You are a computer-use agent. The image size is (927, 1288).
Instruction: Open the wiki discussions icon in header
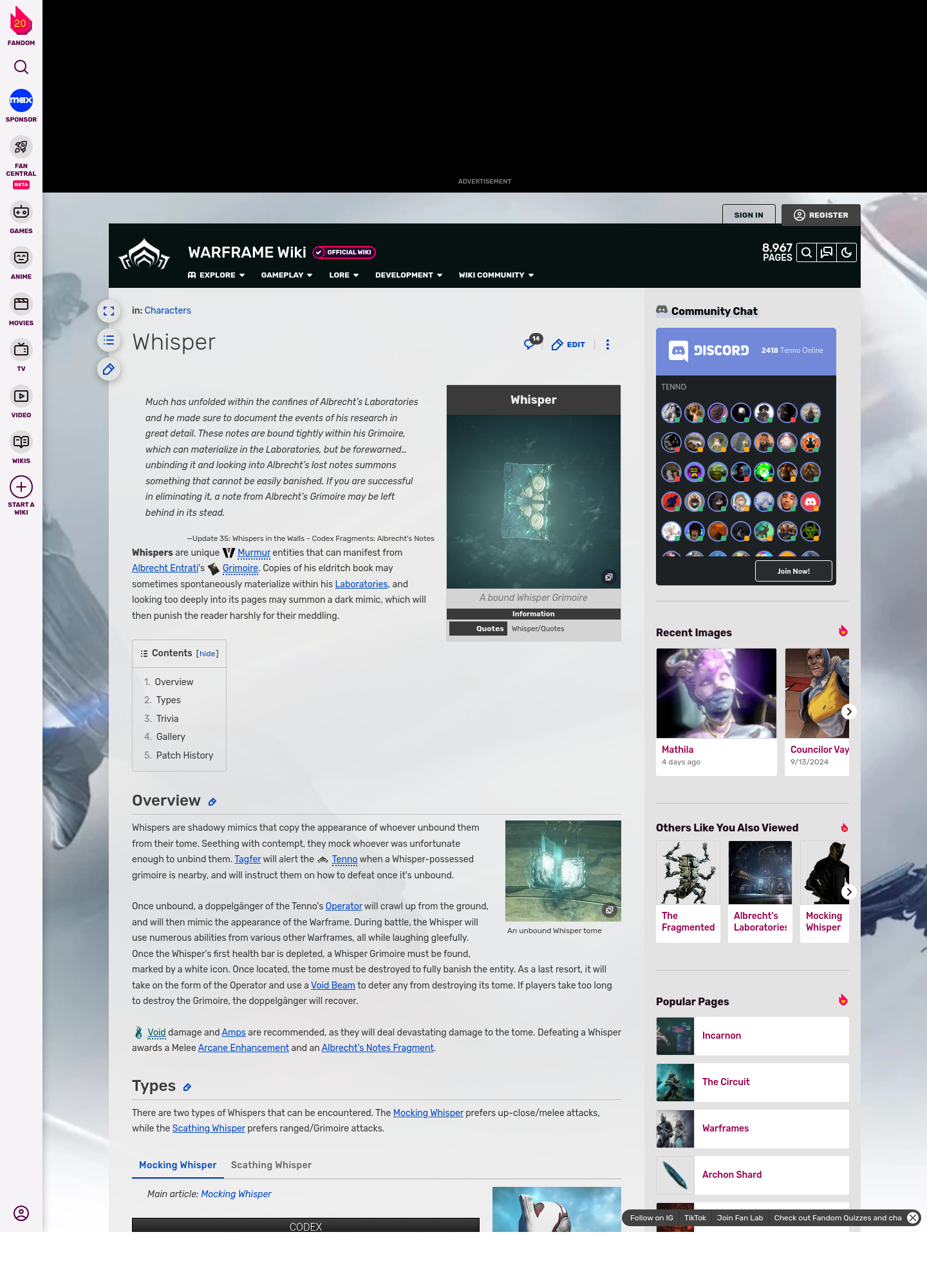(x=827, y=252)
